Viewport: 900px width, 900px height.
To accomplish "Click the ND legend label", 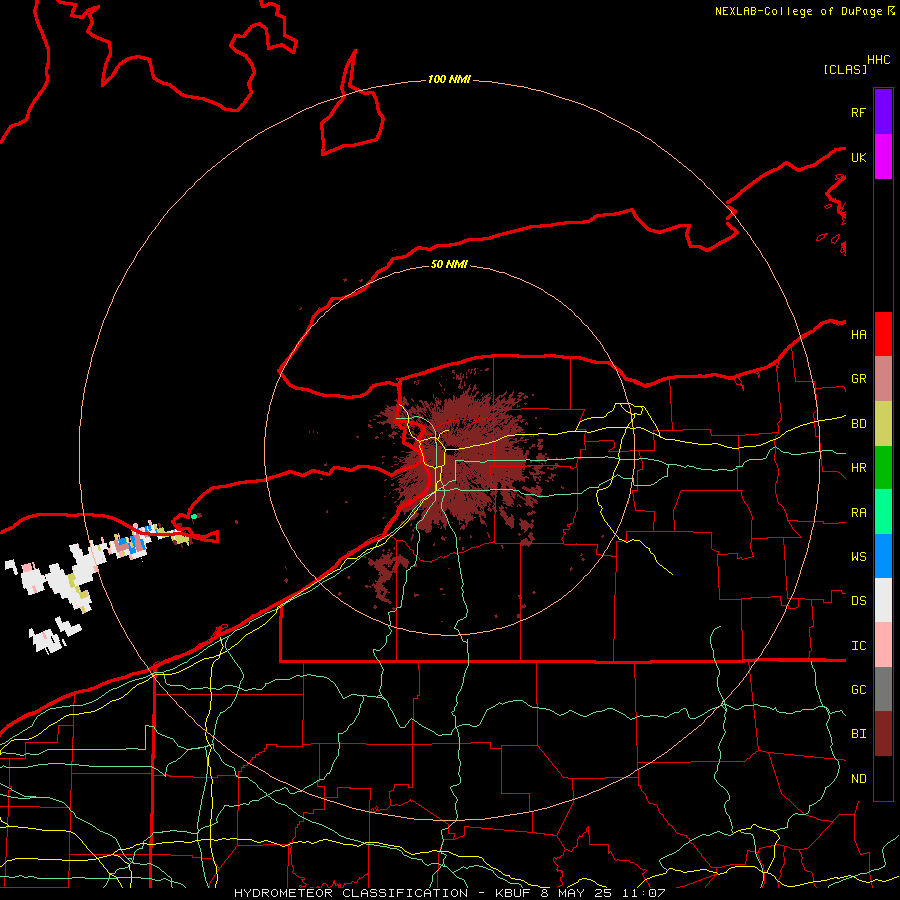I will pos(858,779).
